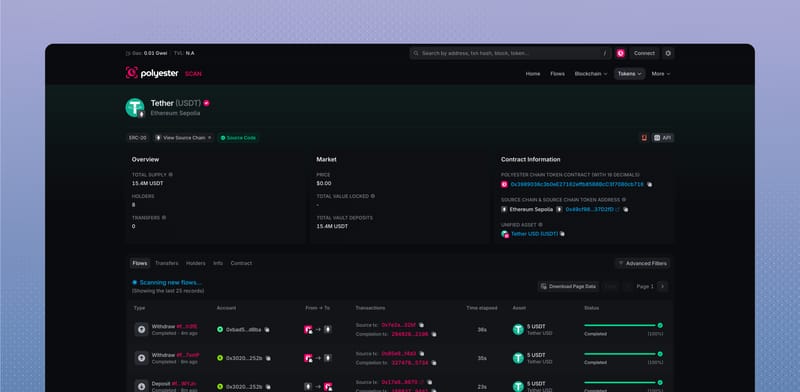Open contract address 0x3989036c link

(x=577, y=184)
